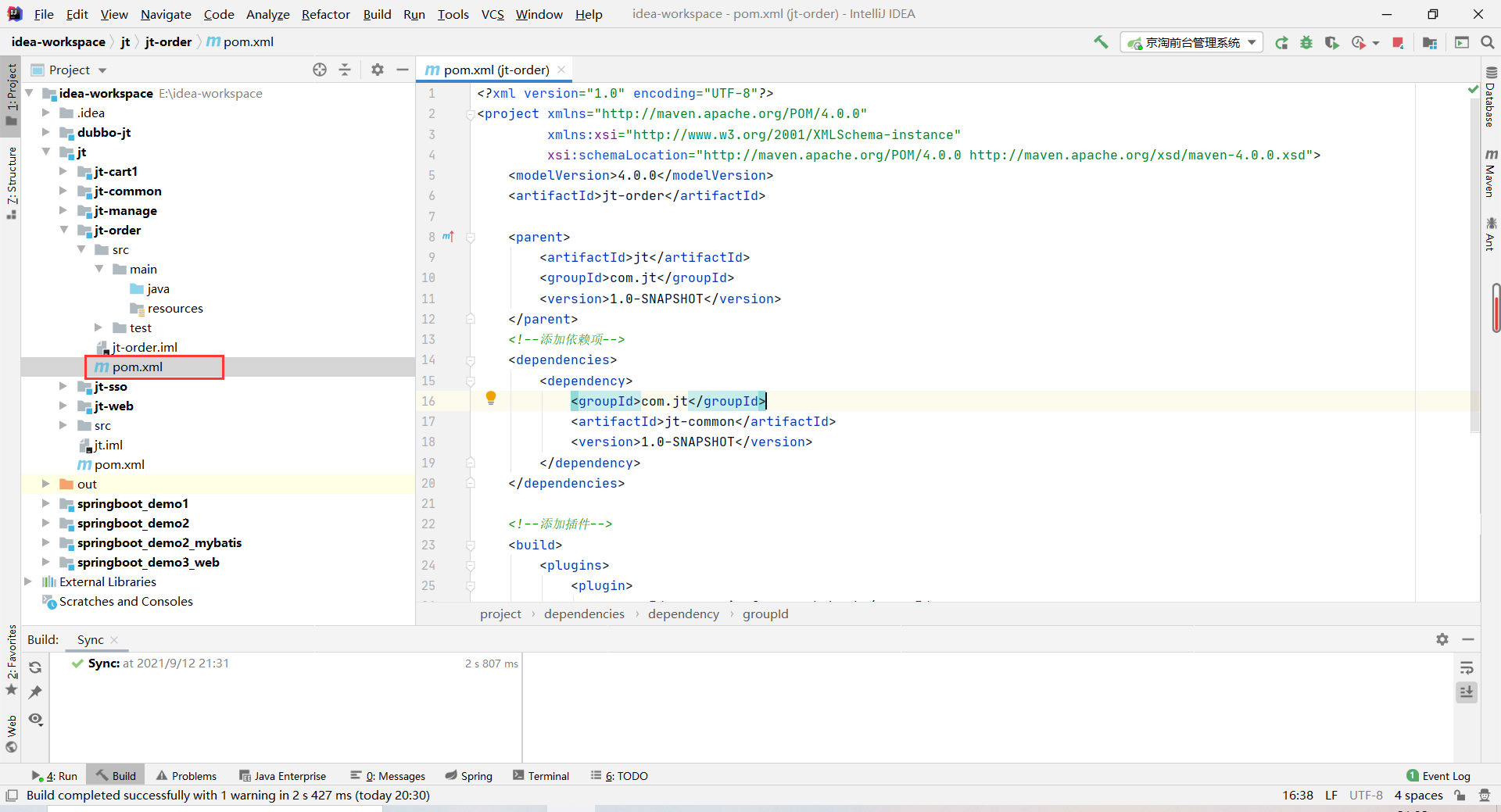
Task: Fold the dependencies block at line 14
Action: tap(471, 360)
